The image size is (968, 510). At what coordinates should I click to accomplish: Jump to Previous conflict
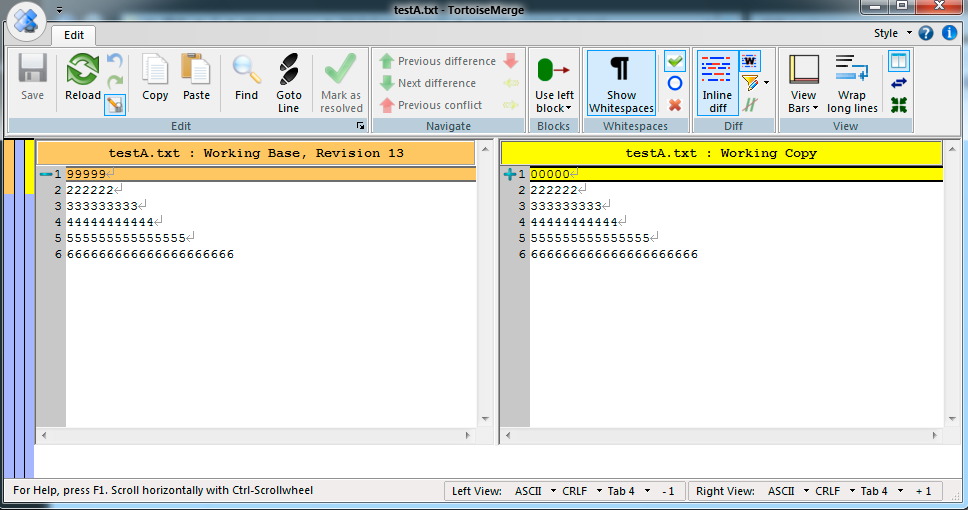click(431, 105)
